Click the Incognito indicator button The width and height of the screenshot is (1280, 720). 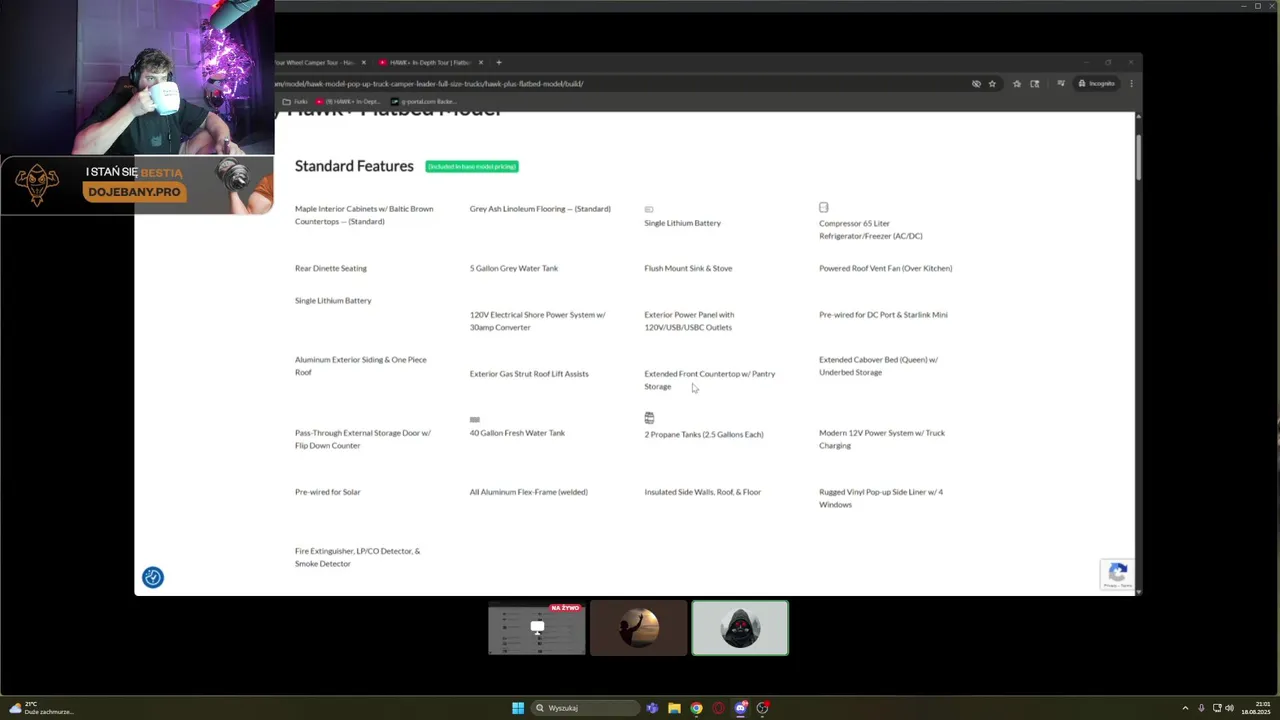click(1096, 84)
